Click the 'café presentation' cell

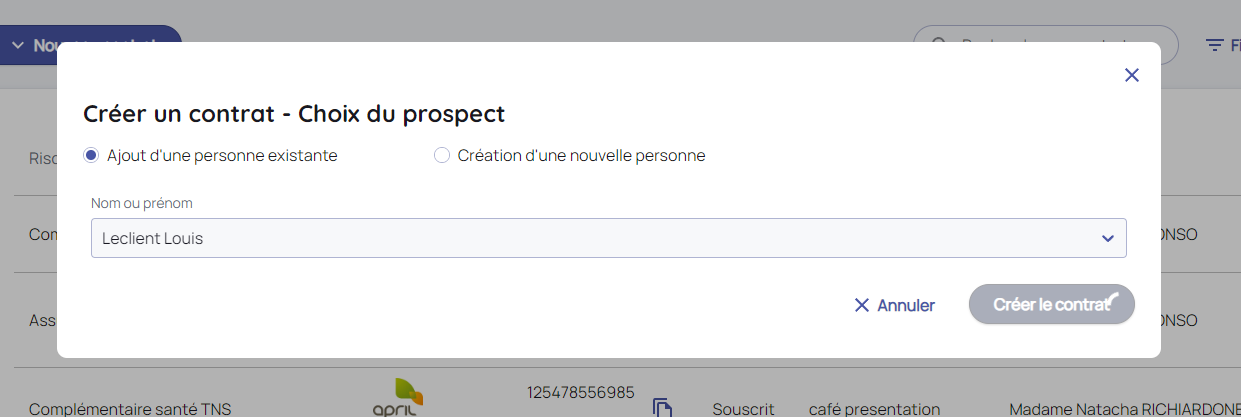874,409
